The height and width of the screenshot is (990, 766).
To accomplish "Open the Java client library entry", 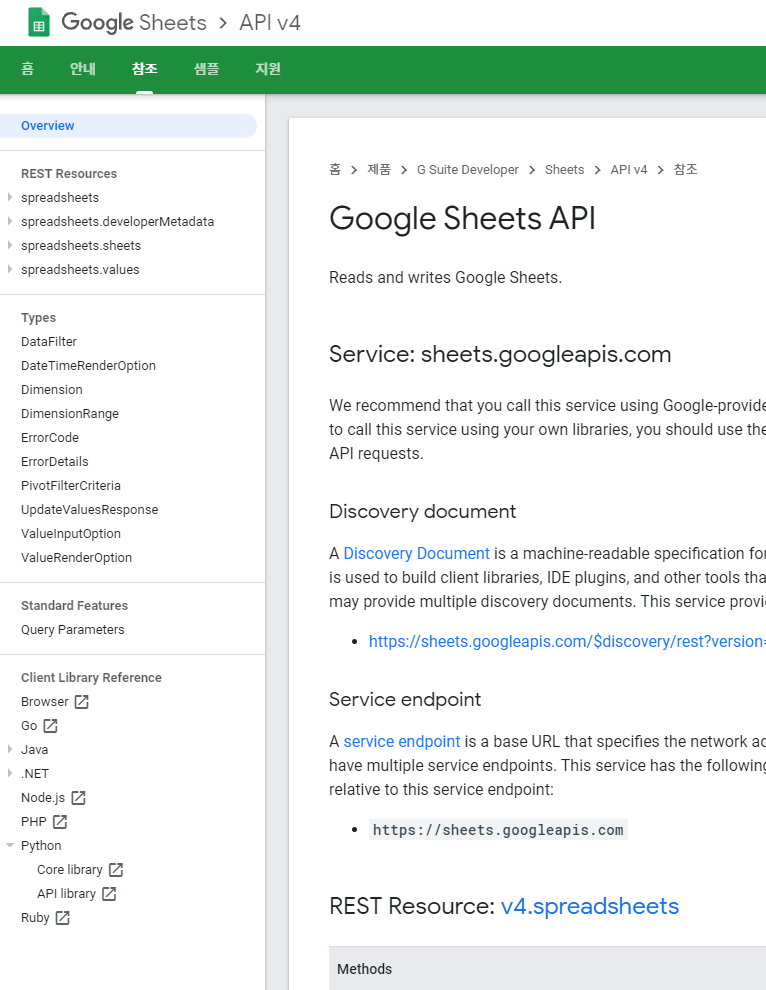I will pyautogui.click(x=34, y=749).
